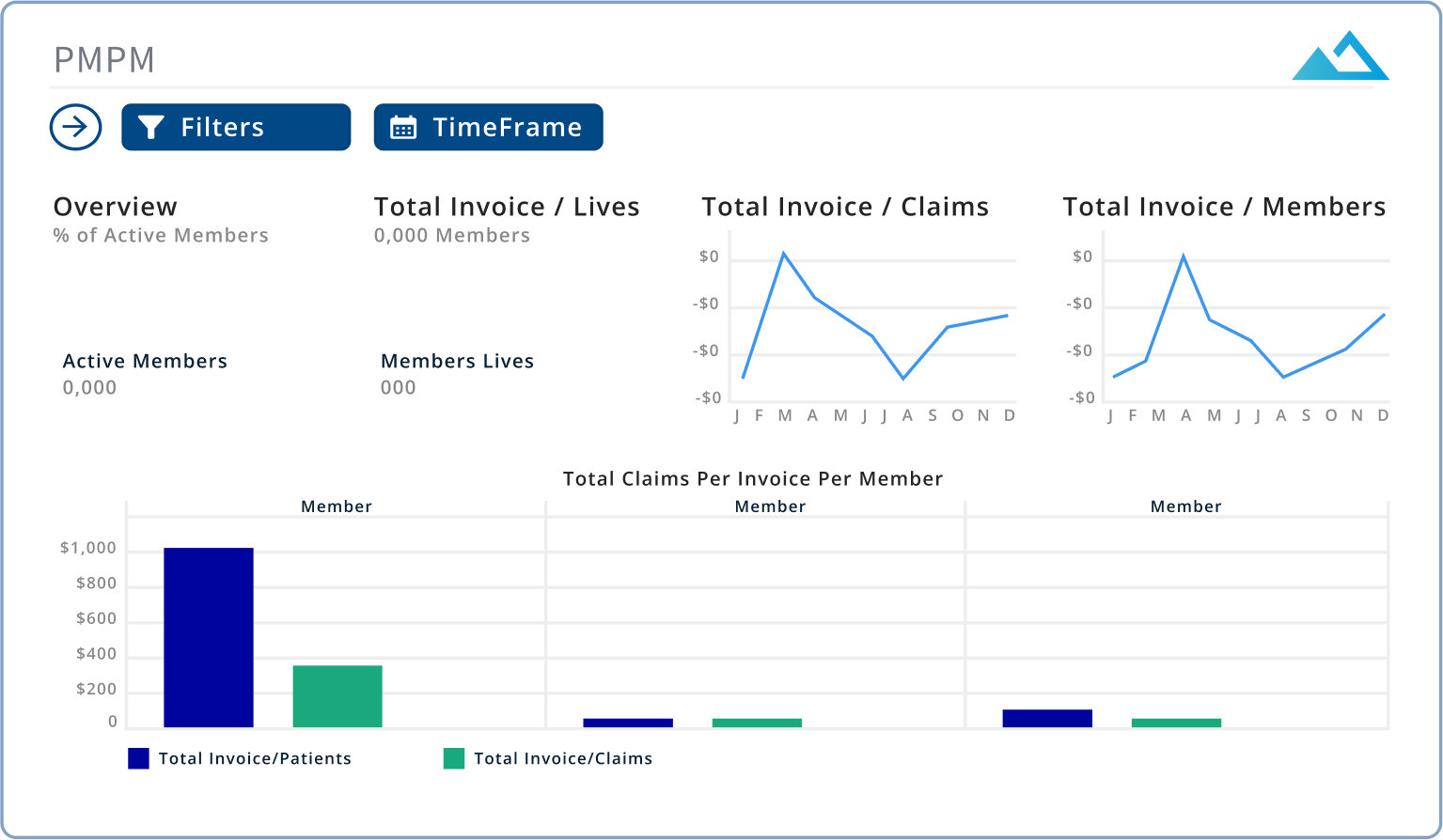Click the green Total Invoice/Claims legend swatch

point(454,758)
